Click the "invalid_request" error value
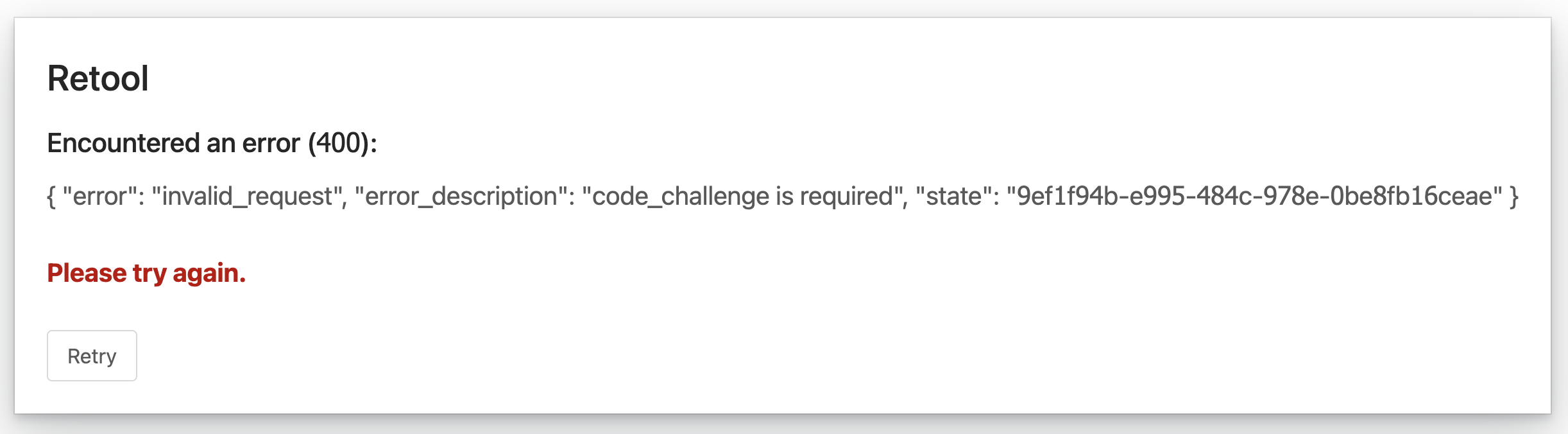The height and width of the screenshot is (434, 1568). [250, 196]
